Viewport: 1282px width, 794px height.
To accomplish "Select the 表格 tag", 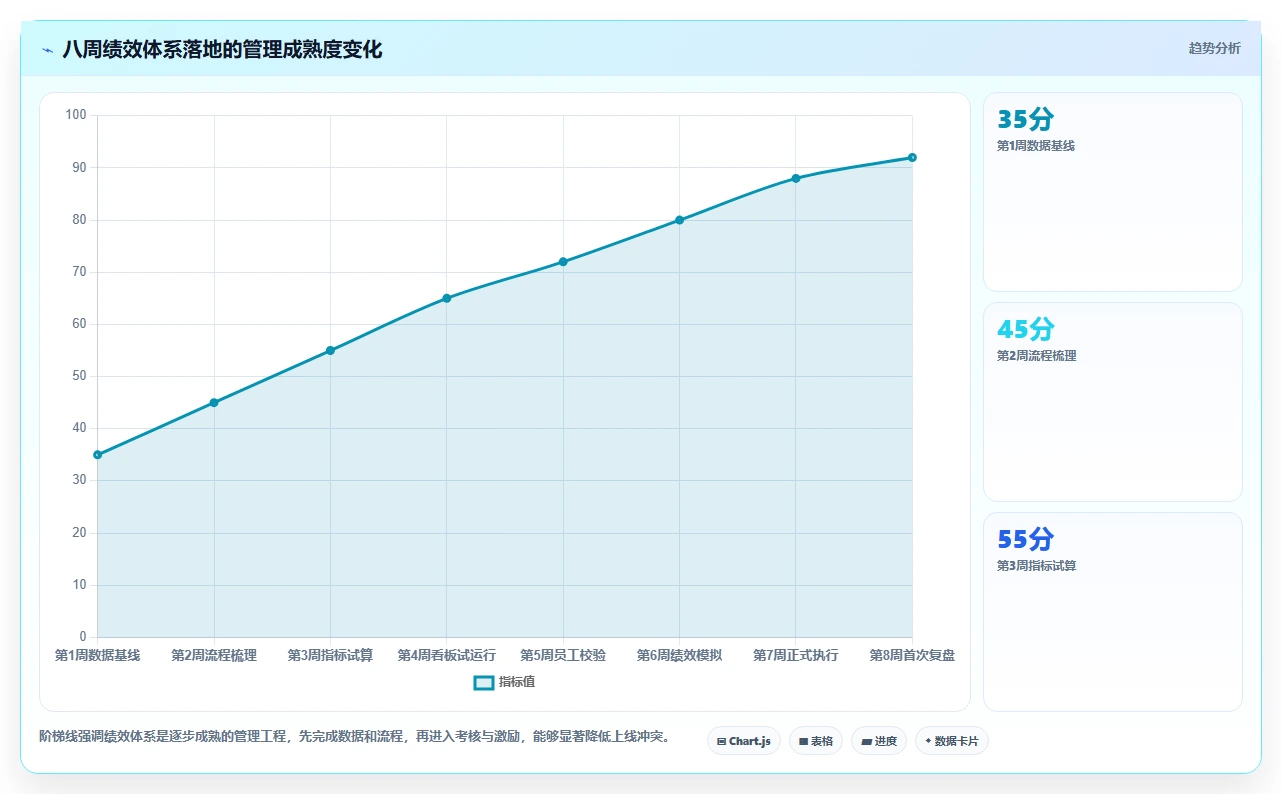I will click(x=815, y=741).
